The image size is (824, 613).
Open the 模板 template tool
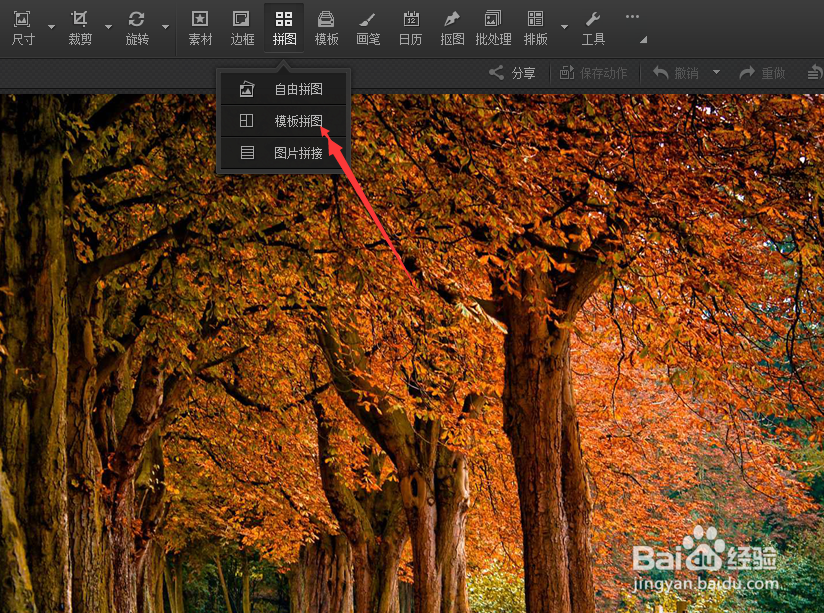pos(326,28)
